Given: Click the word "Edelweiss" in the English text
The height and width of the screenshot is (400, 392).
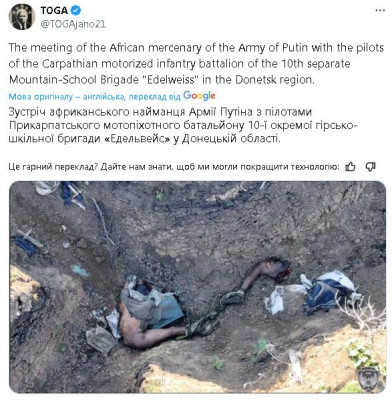Looking at the screenshot, I should 168,80.
